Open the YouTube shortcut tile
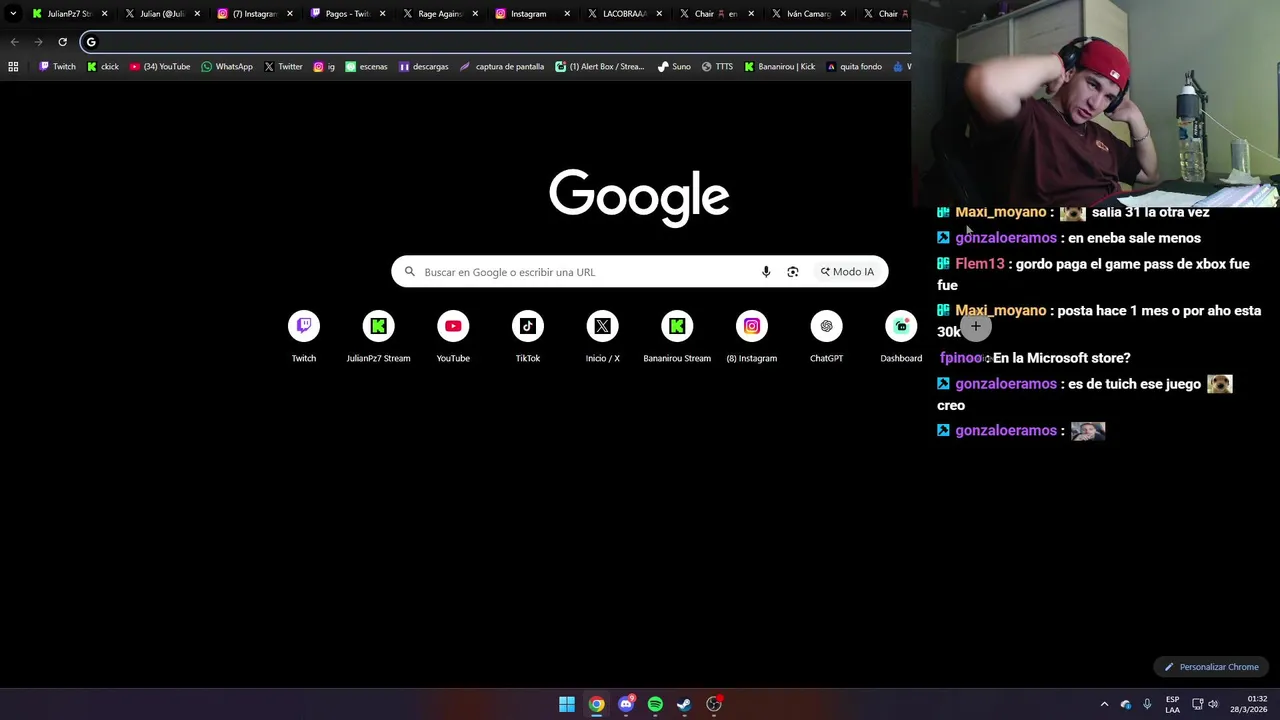The width and height of the screenshot is (1280, 720). click(x=453, y=337)
